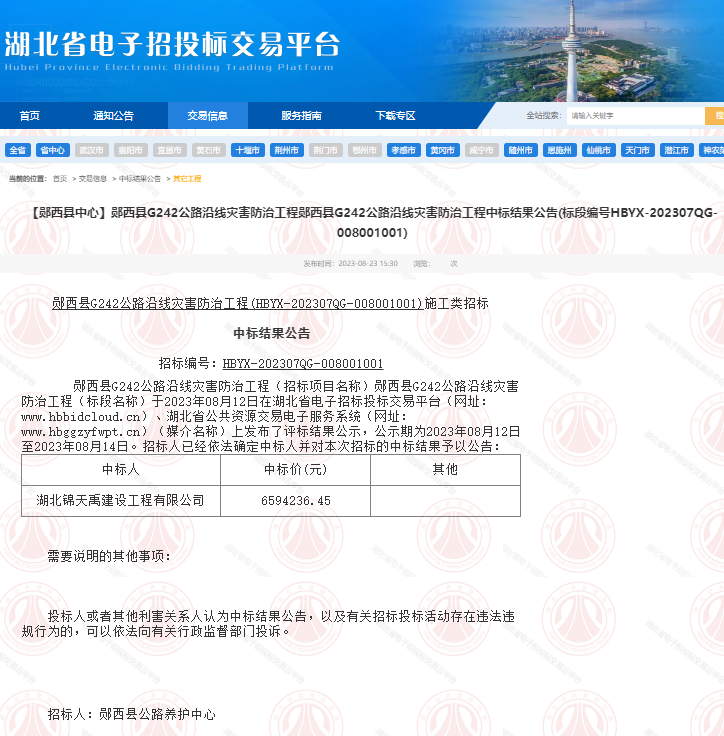Filter by 十堰市 city
This screenshot has width=724, height=736.
[246, 150]
